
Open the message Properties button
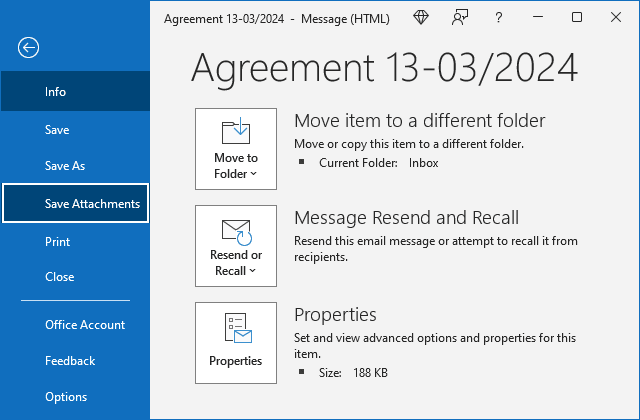[236, 343]
